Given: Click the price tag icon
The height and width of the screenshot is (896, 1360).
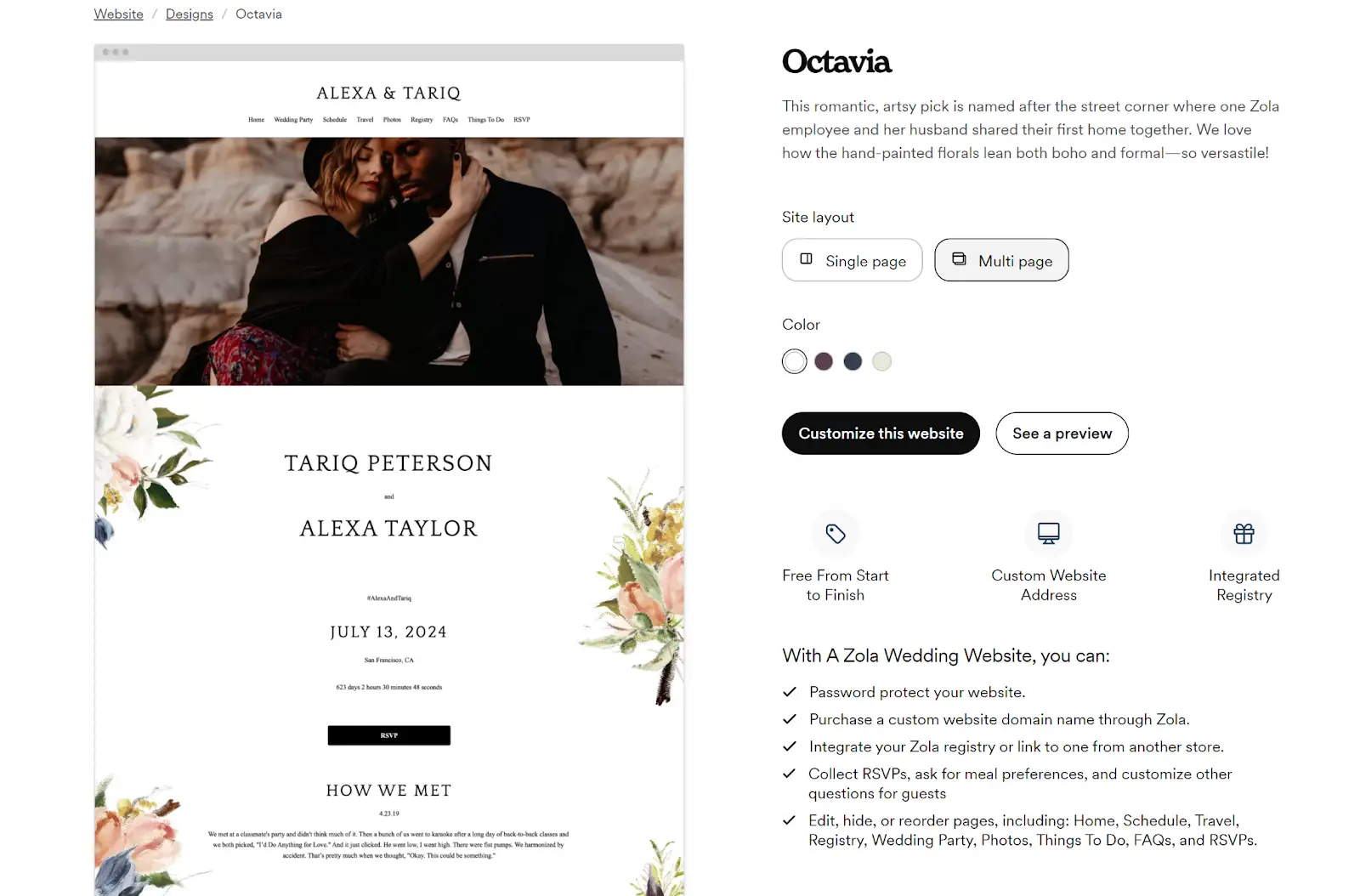Looking at the screenshot, I should click(836, 534).
